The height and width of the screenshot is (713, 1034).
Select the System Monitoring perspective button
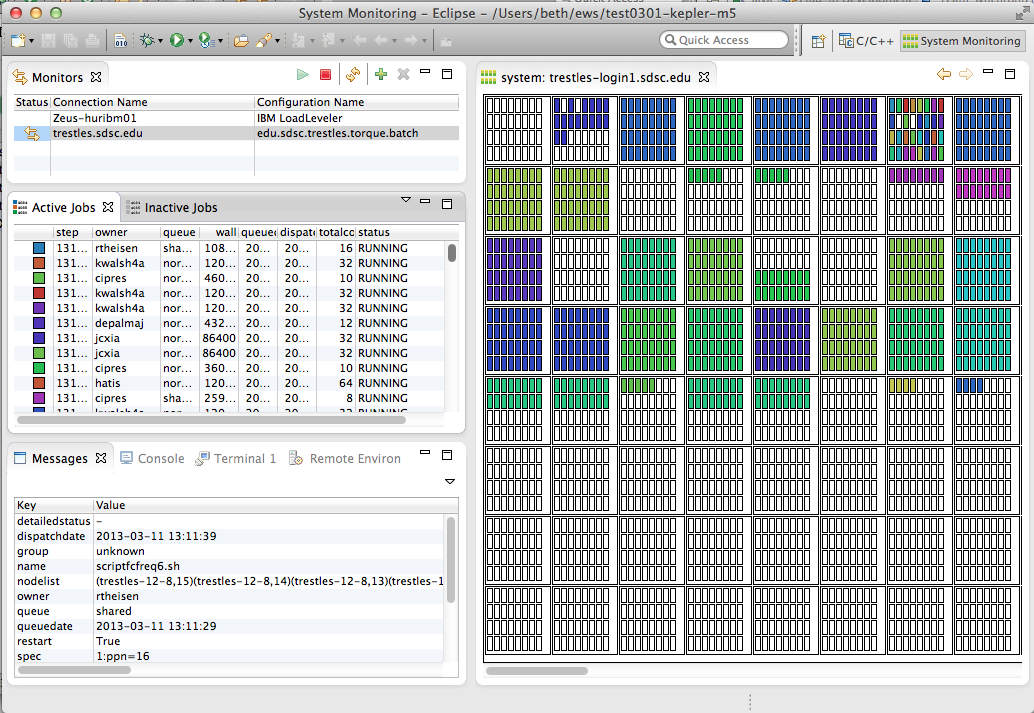coord(961,41)
